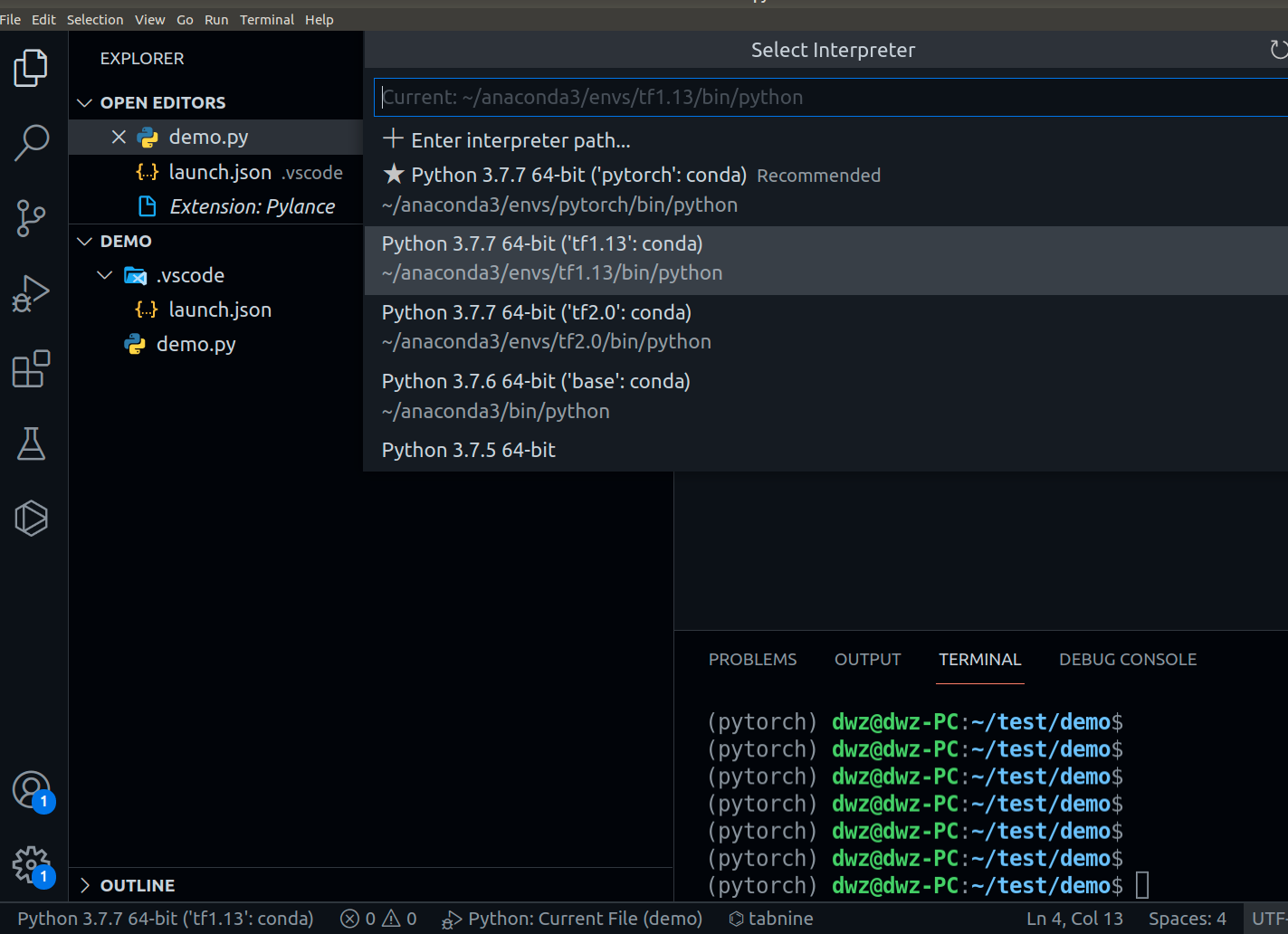Switch to the PROBLEMS panel tab

pyautogui.click(x=753, y=660)
